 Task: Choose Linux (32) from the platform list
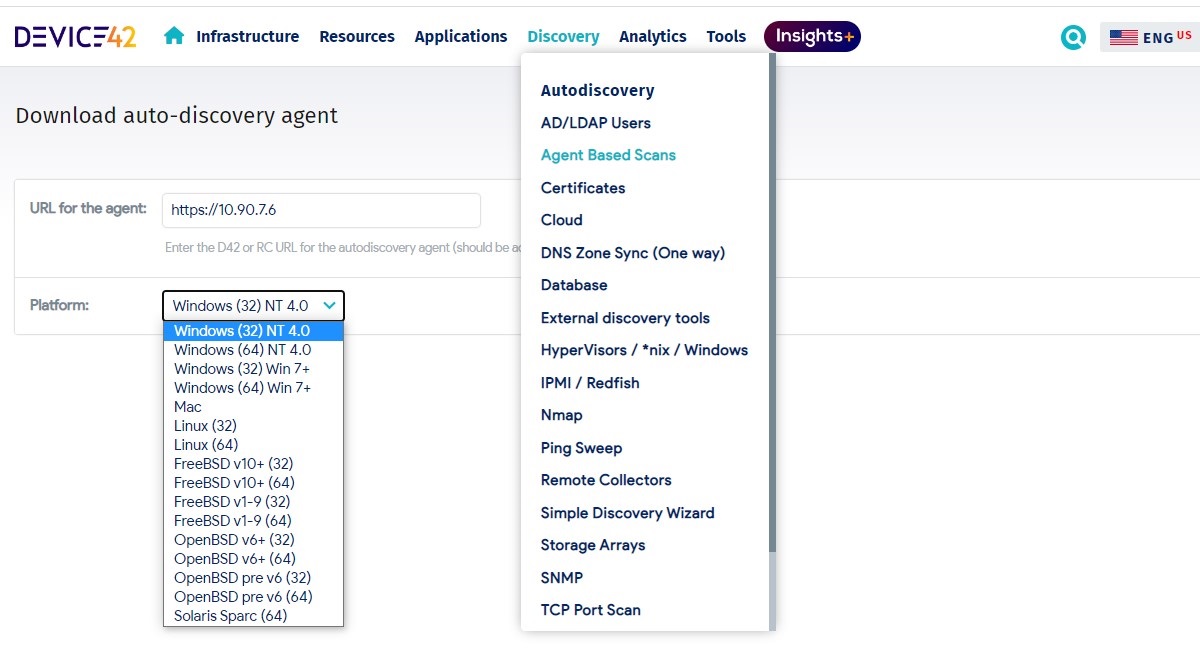tap(253, 426)
